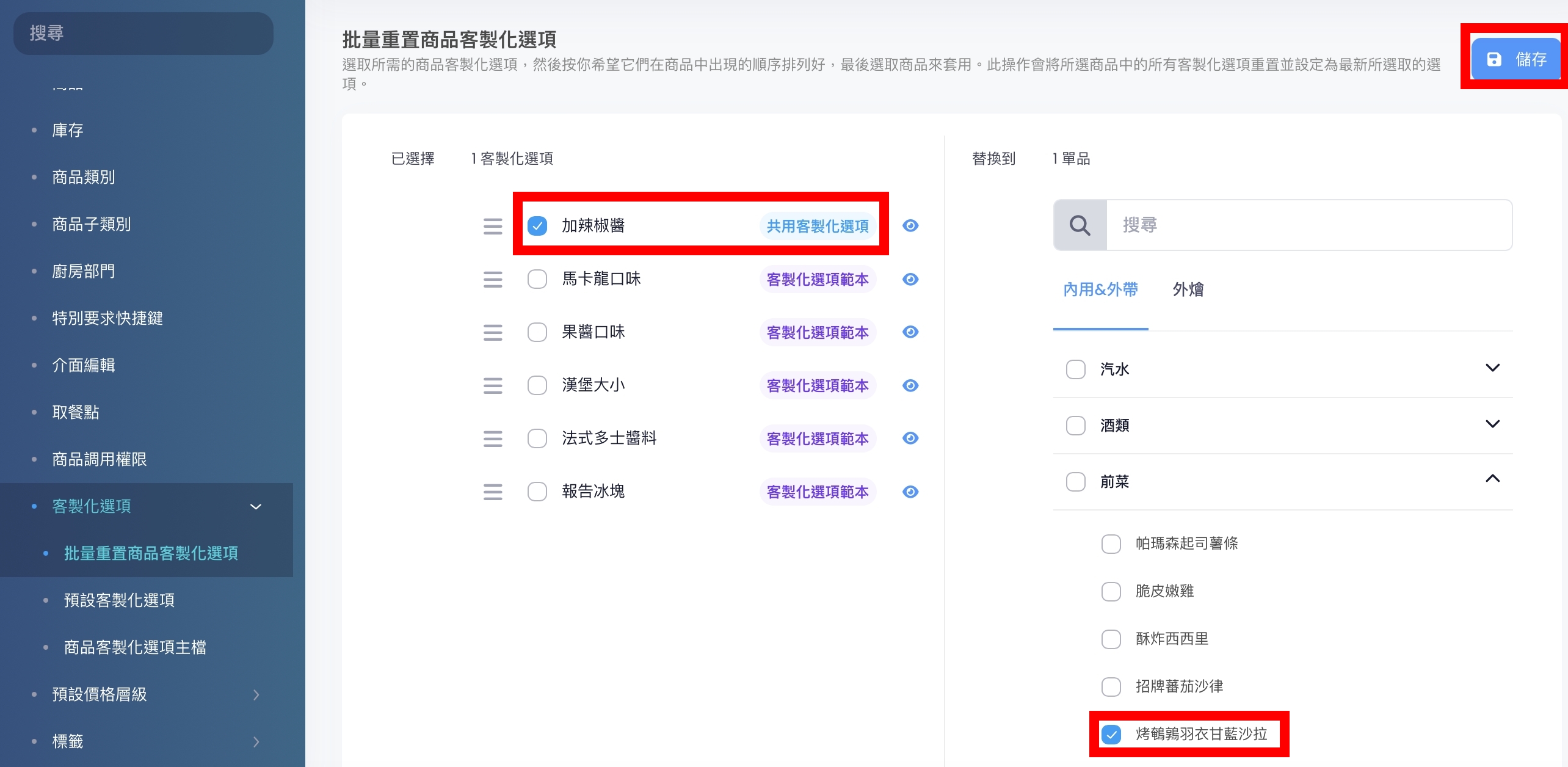Check the 帕瑪森起司薯條 product
The image size is (1568, 767).
pos(1111,544)
